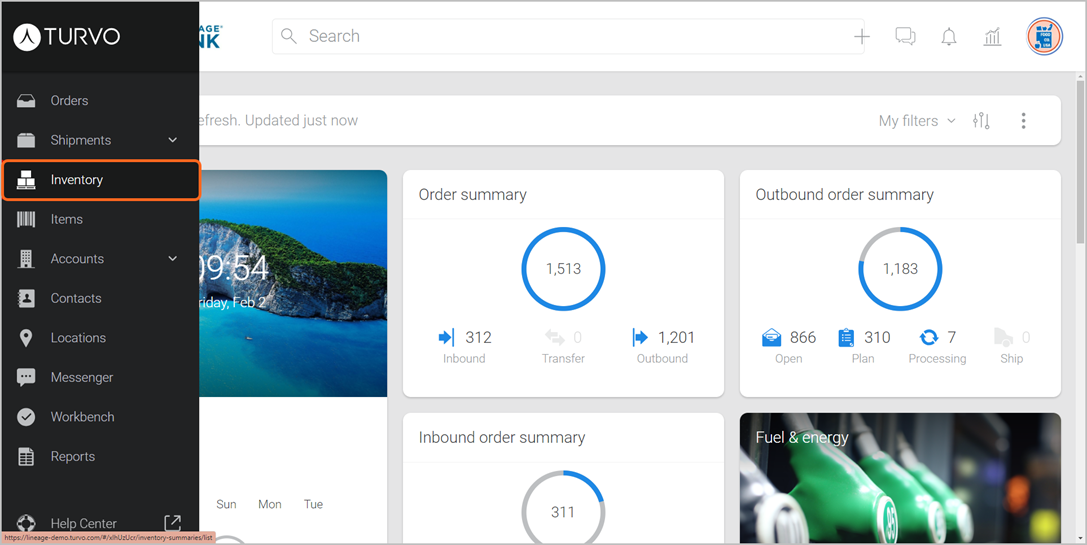Open Workbench from the sidebar
This screenshot has height=545, width=1087.
[82, 417]
